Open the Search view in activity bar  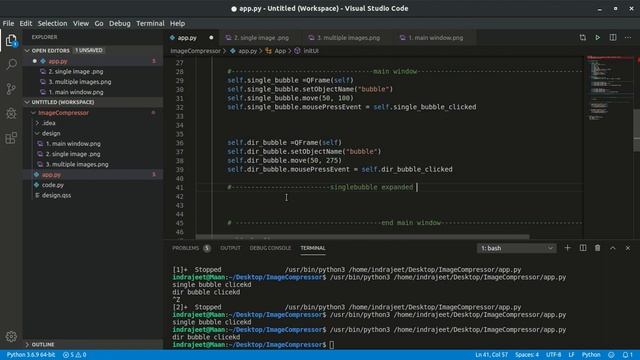tap(11, 64)
